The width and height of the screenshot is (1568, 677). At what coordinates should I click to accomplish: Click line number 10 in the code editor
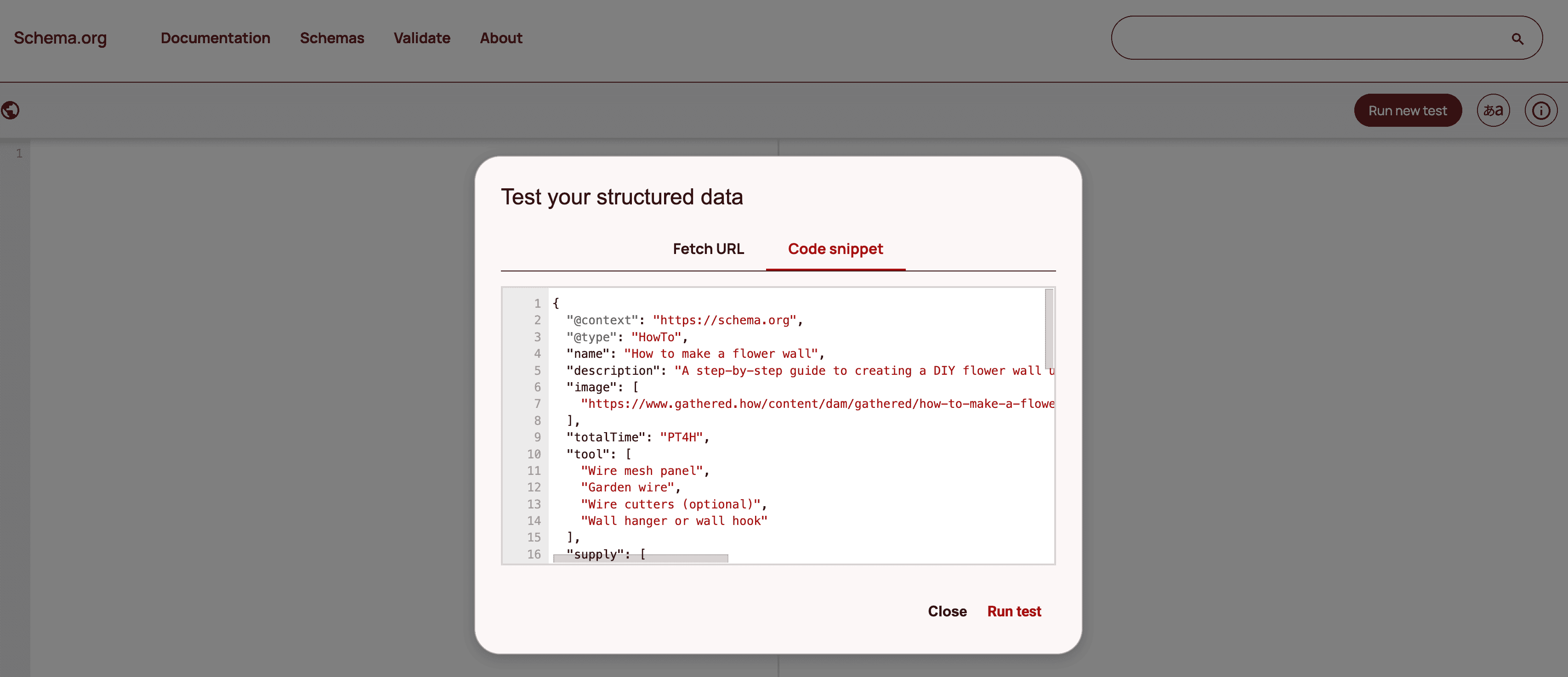pyautogui.click(x=534, y=454)
